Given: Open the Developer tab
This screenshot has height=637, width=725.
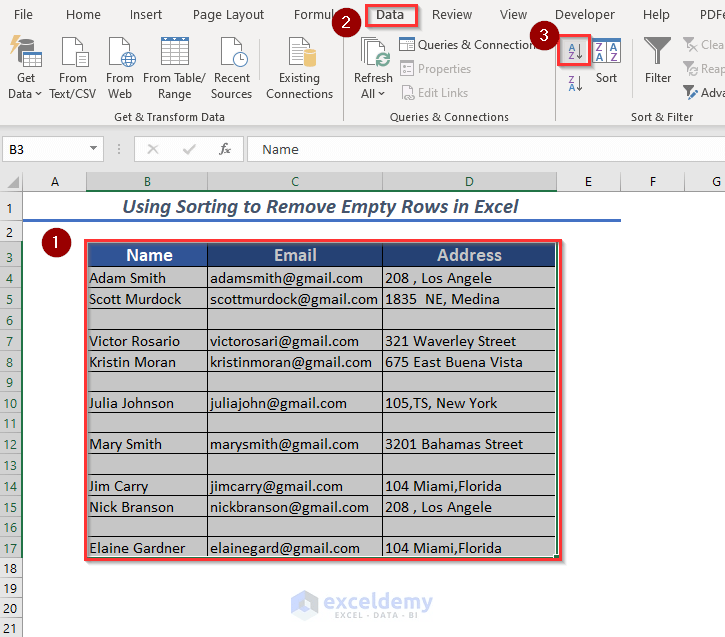Looking at the screenshot, I should click(x=584, y=15).
